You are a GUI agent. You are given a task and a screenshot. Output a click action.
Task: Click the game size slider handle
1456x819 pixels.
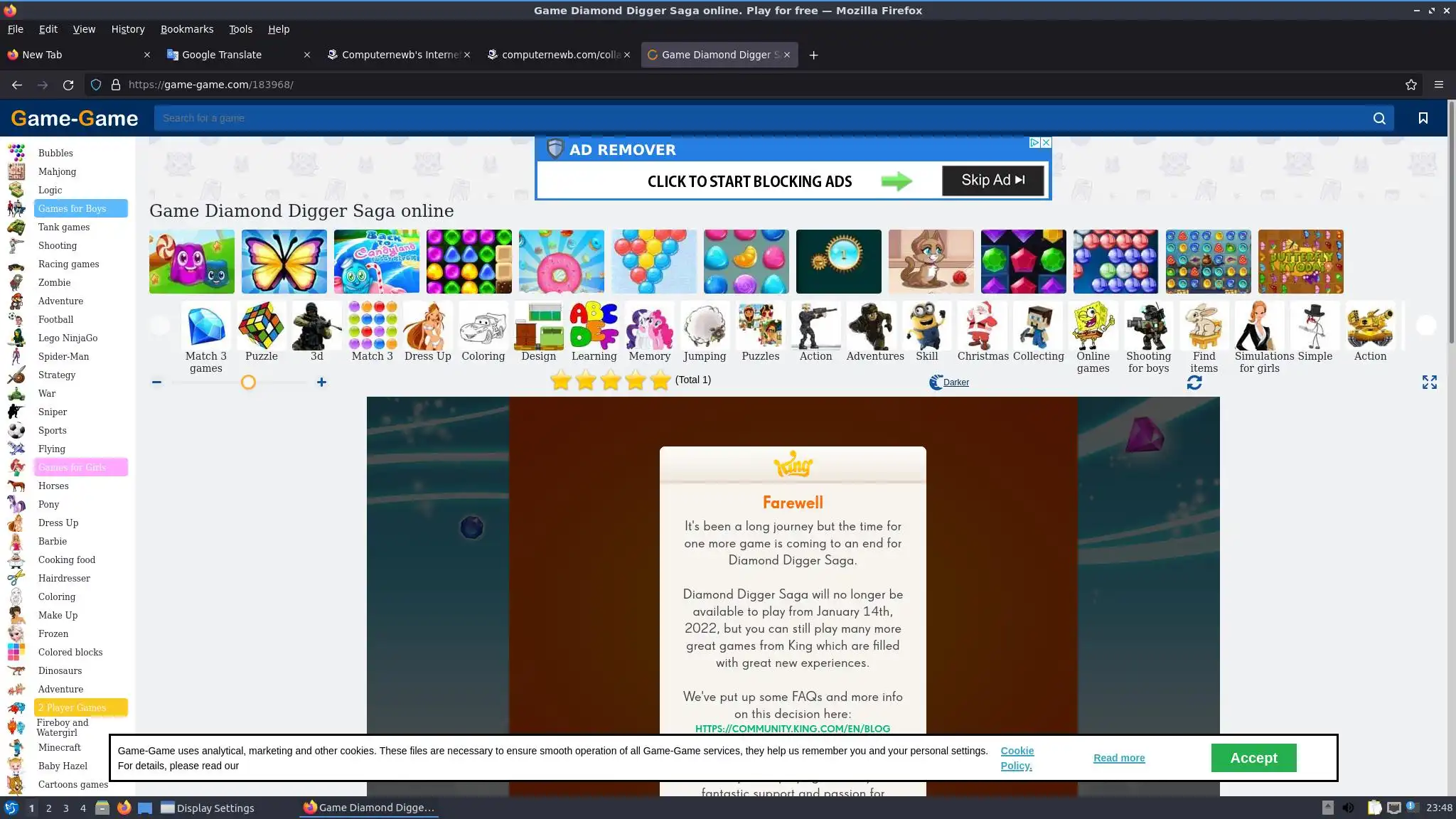(248, 382)
